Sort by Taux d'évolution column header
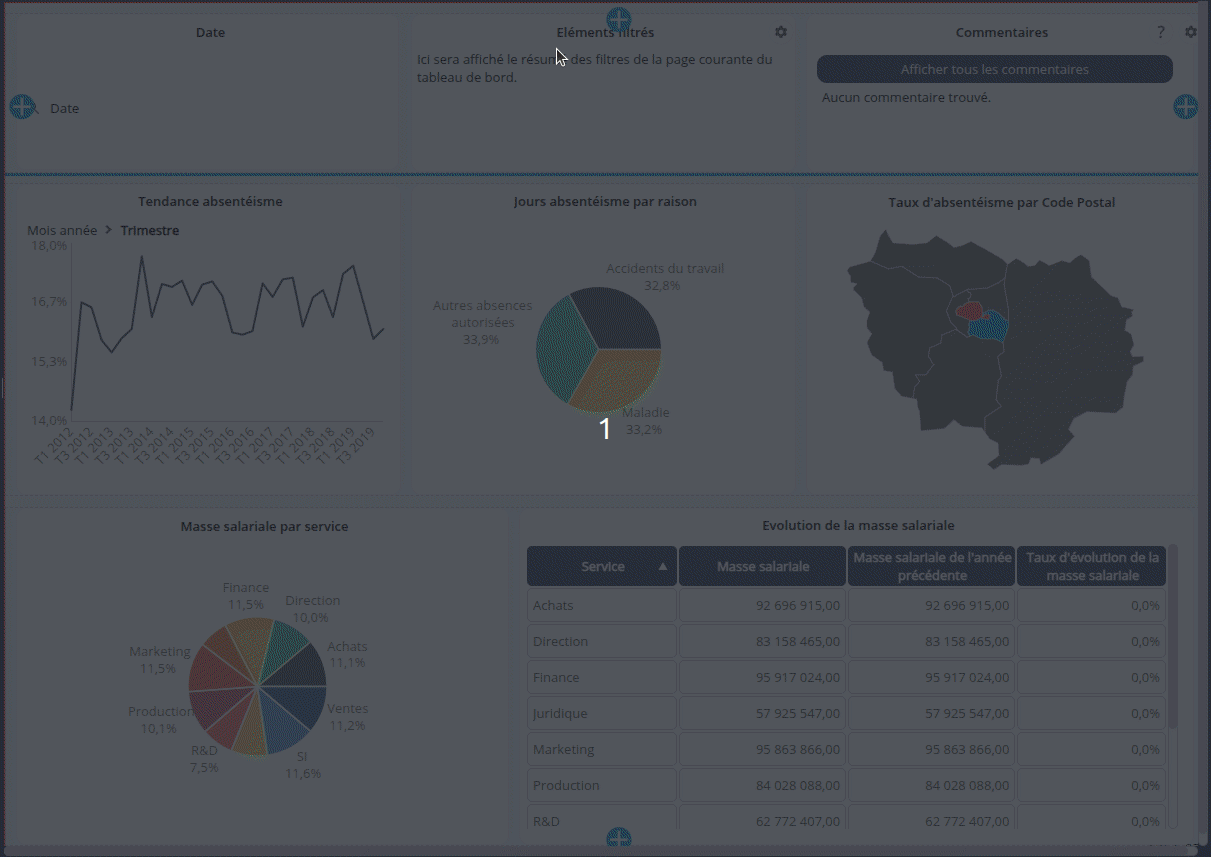The height and width of the screenshot is (857, 1211). 1091,566
